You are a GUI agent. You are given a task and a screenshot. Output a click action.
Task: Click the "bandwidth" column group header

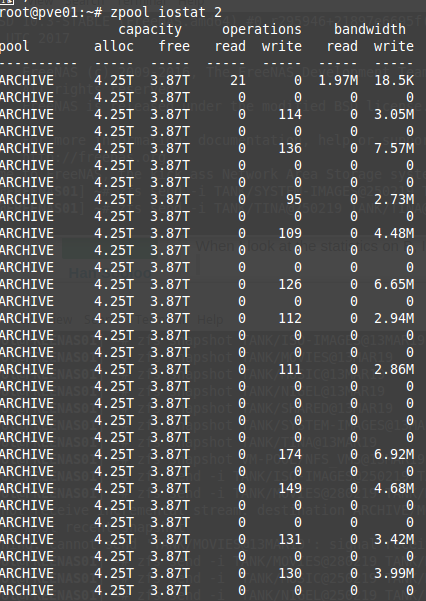pyautogui.click(x=370, y=30)
